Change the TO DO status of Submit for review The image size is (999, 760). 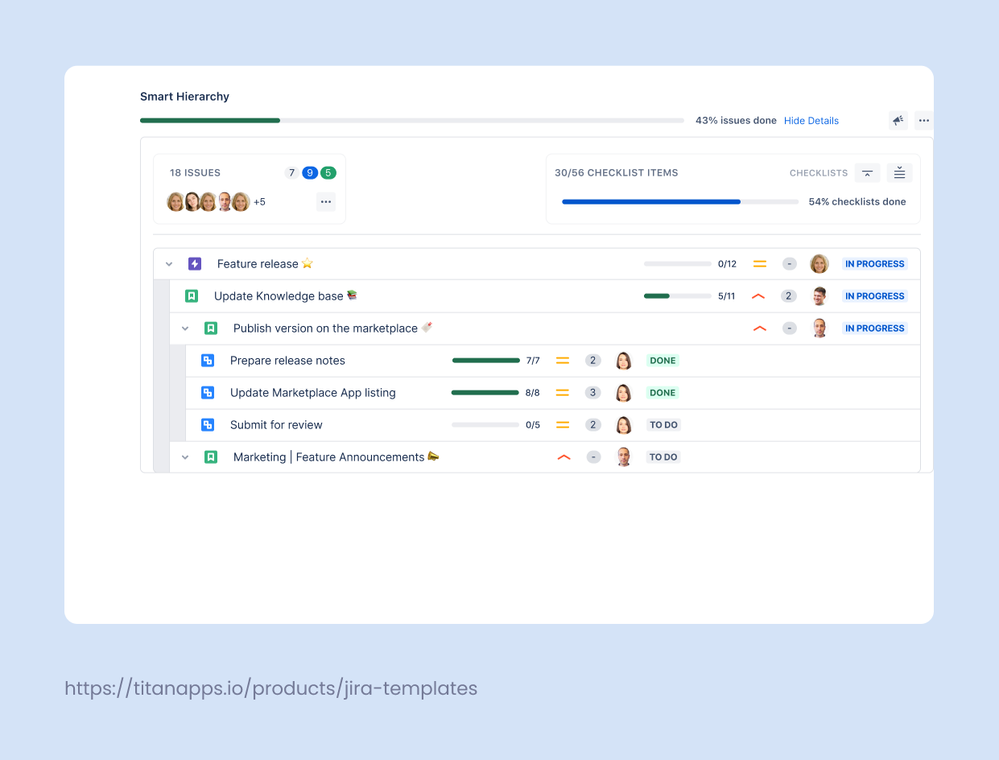[x=662, y=424]
